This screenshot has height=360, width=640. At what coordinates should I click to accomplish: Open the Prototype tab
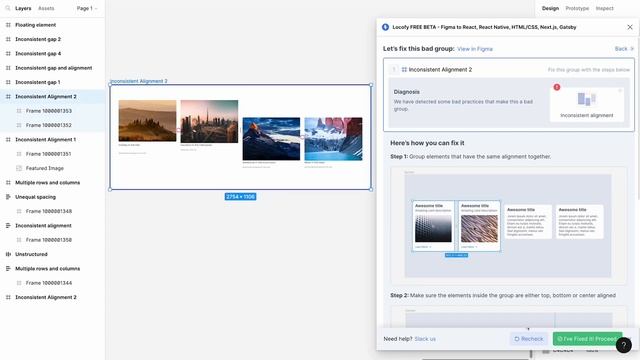tap(577, 8)
